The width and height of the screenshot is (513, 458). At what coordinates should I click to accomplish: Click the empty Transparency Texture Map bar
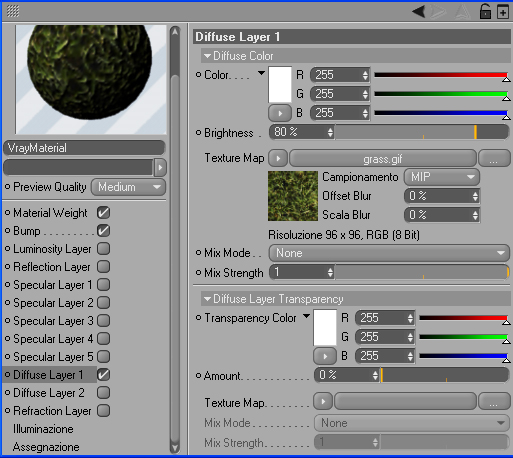pyautogui.click(x=405, y=401)
